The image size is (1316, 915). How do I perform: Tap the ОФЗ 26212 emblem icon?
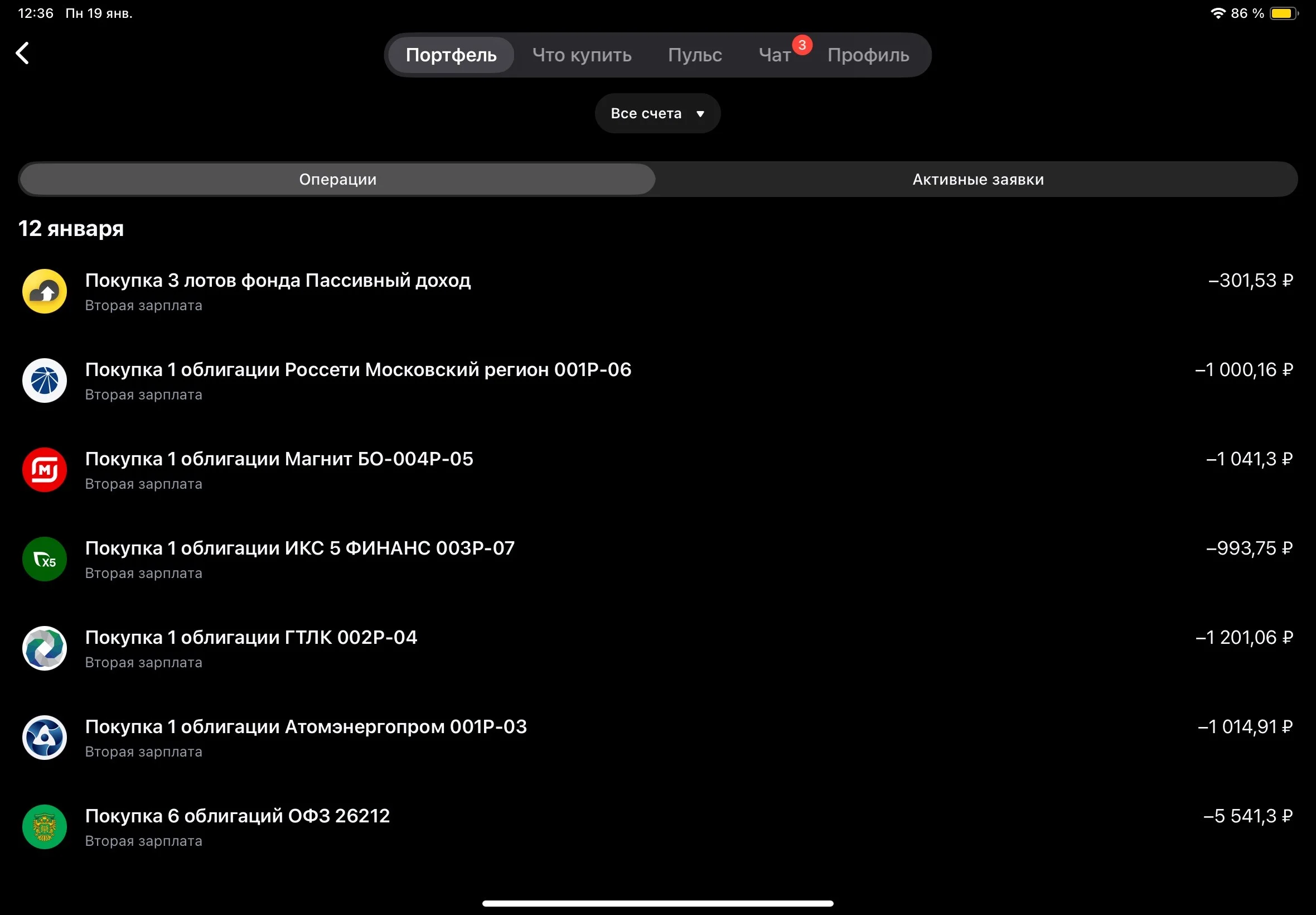[45, 827]
